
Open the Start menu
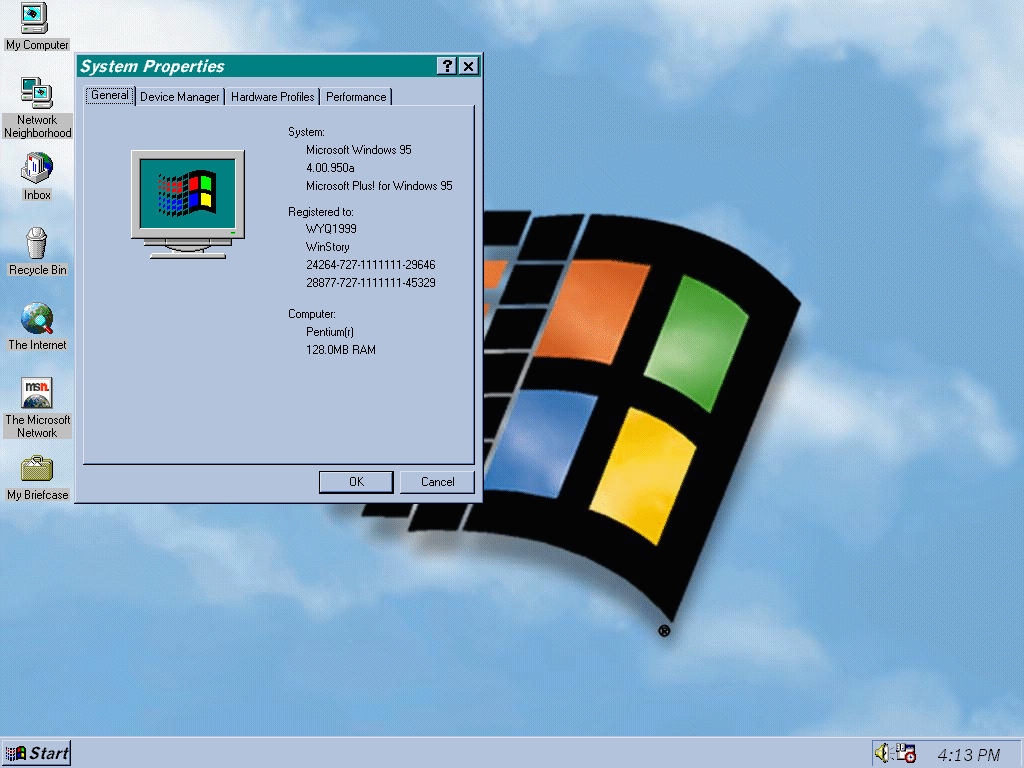click(37, 754)
